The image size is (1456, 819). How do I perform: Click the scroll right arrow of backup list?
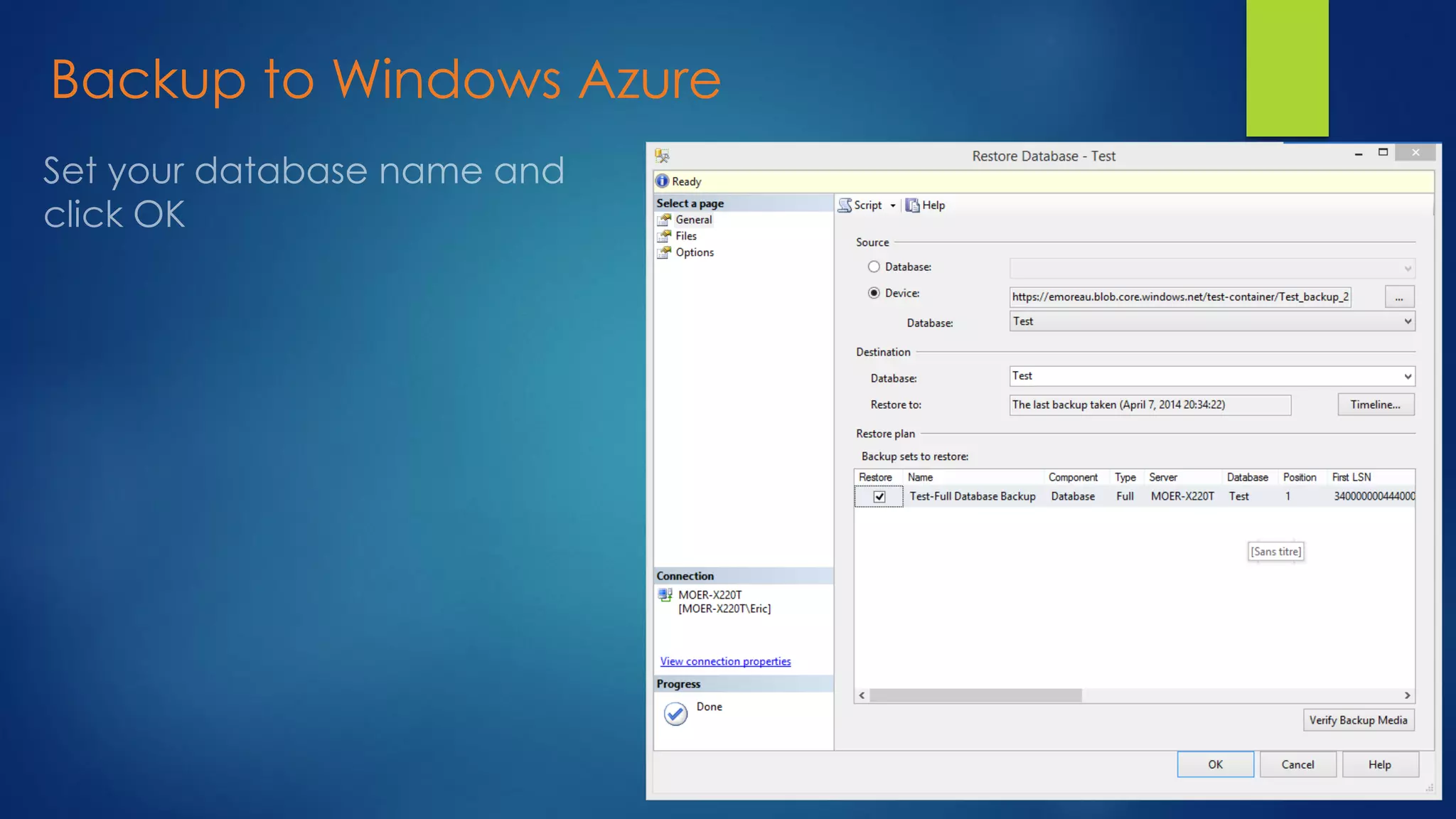pos(1407,695)
